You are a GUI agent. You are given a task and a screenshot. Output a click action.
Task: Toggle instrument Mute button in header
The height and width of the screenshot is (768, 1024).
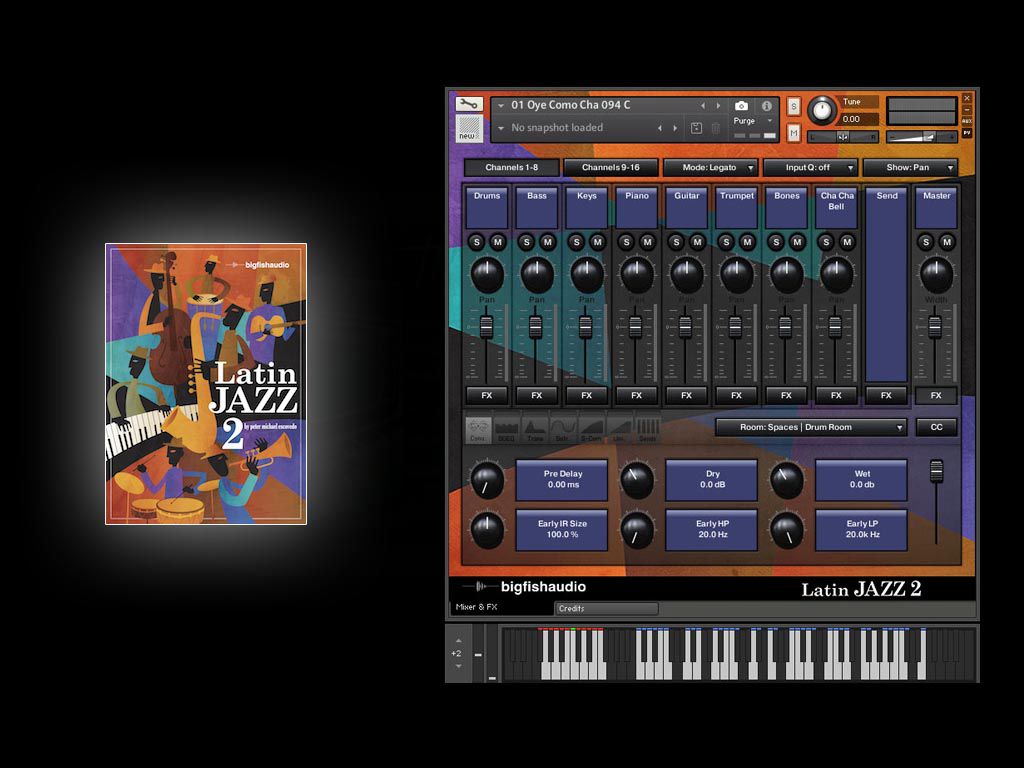[x=793, y=133]
